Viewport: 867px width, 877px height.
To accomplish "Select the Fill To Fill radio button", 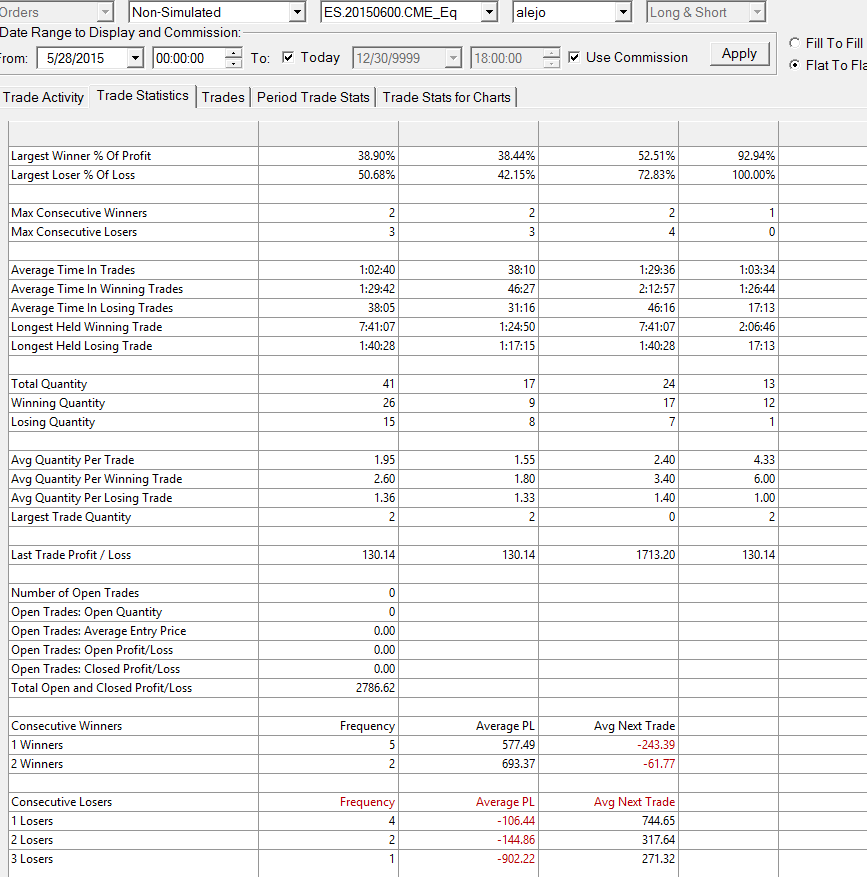I will [x=794, y=43].
